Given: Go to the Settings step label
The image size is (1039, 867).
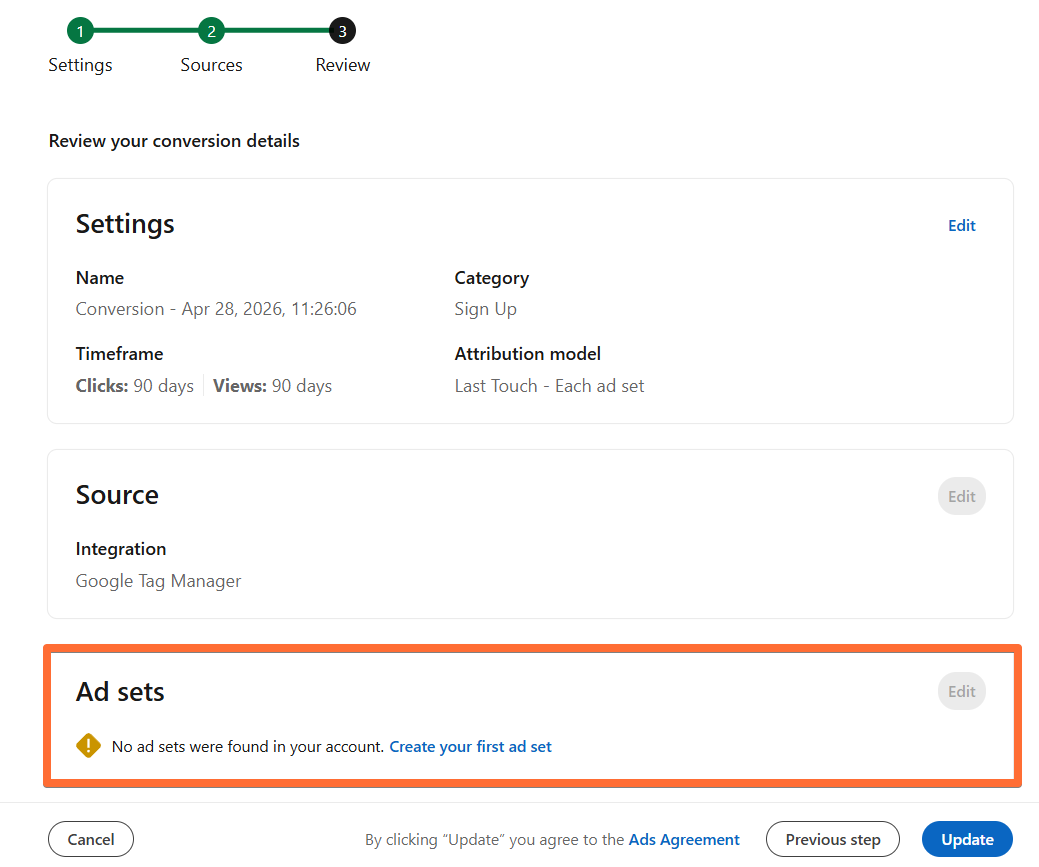Looking at the screenshot, I should [80, 65].
